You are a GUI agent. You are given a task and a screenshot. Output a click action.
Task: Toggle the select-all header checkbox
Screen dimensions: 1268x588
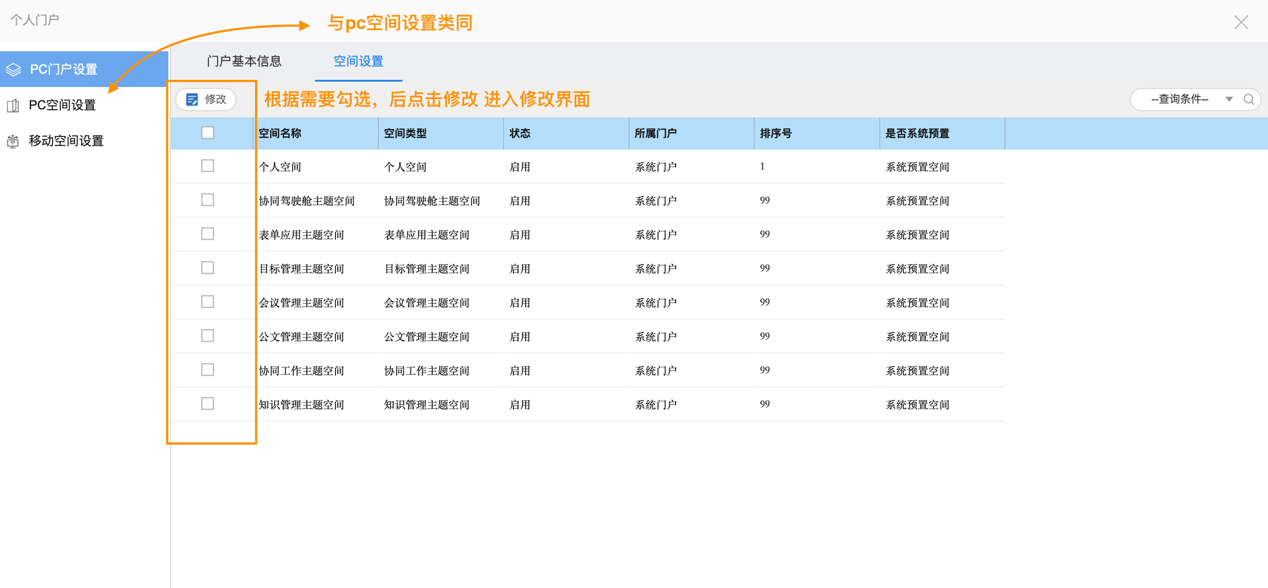(208, 133)
